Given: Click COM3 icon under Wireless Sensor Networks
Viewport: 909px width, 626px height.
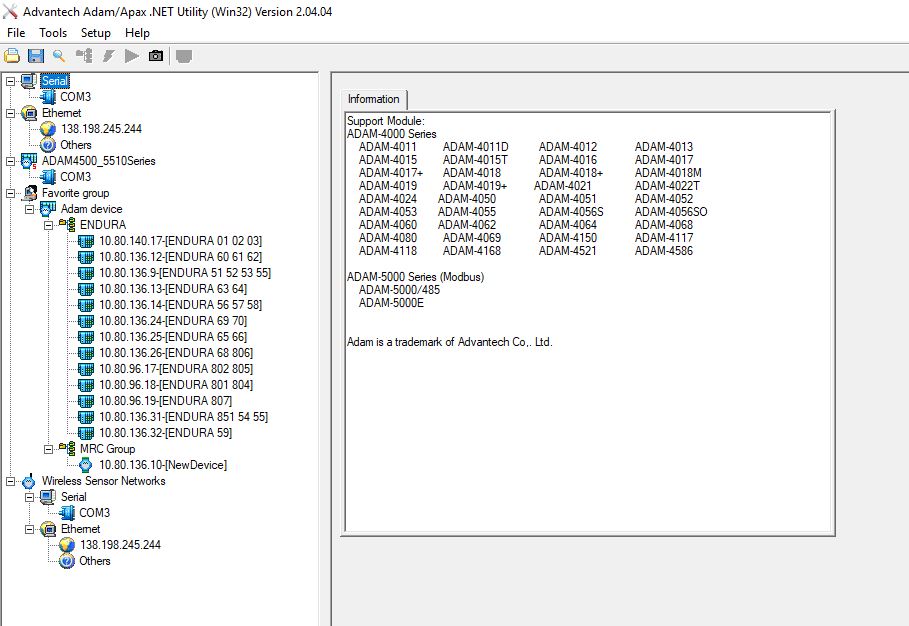Looking at the screenshot, I should pyautogui.click(x=67, y=513).
